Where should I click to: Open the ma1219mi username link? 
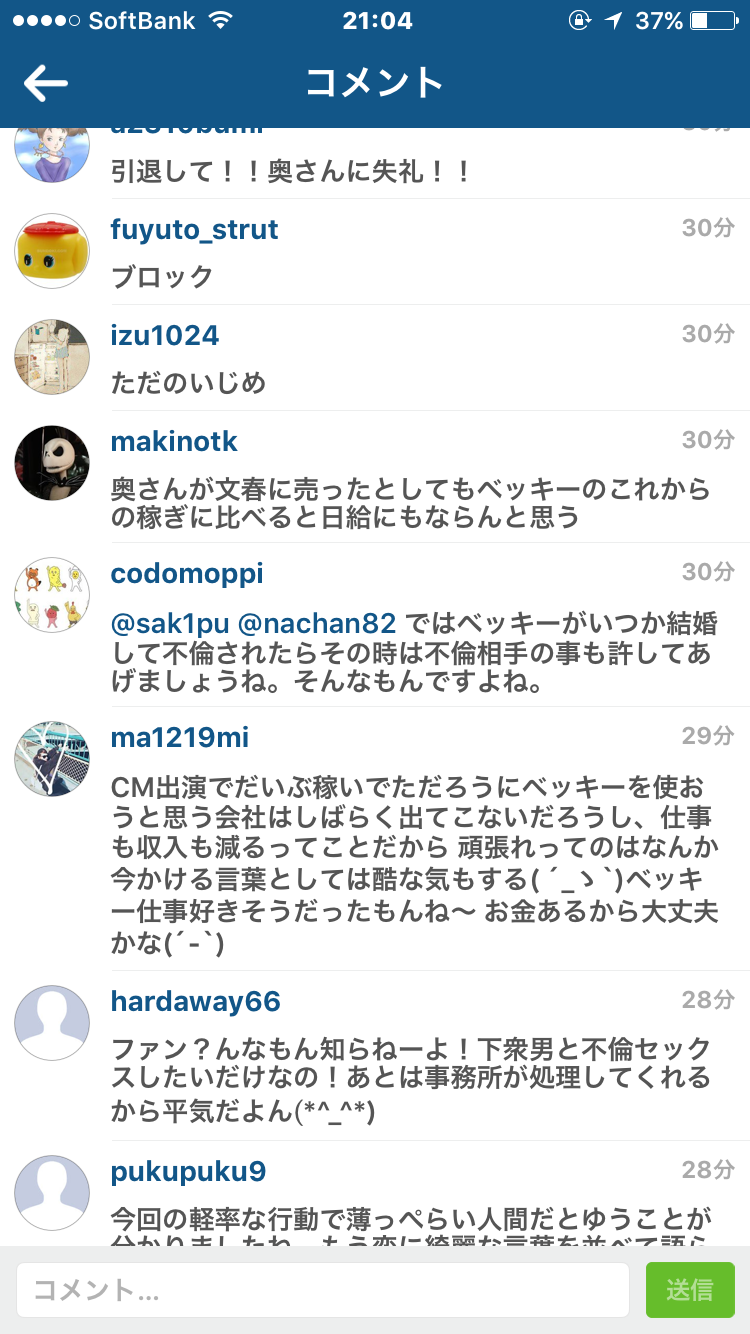click(x=179, y=738)
